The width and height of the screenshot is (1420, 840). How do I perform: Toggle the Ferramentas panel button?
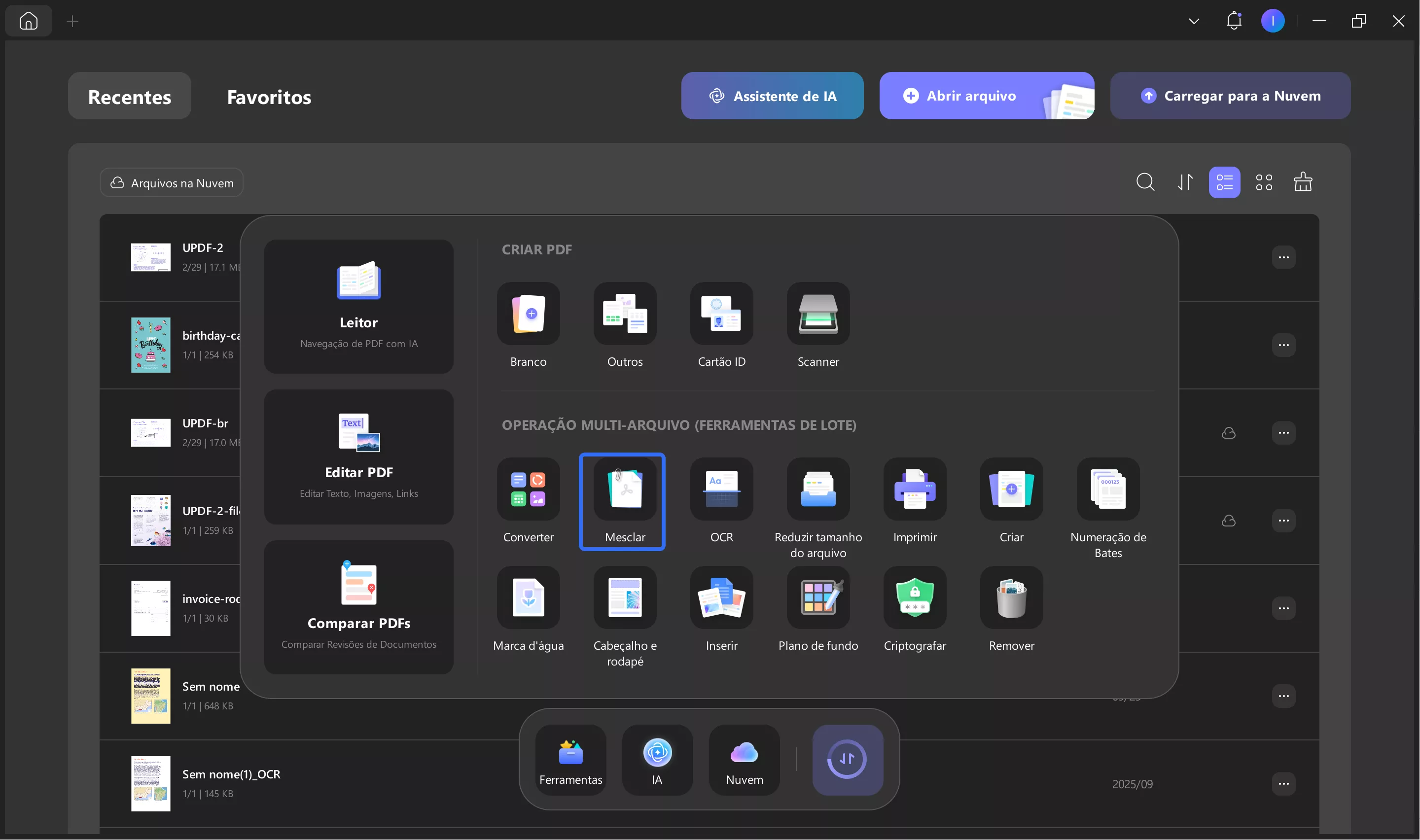click(x=570, y=760)
